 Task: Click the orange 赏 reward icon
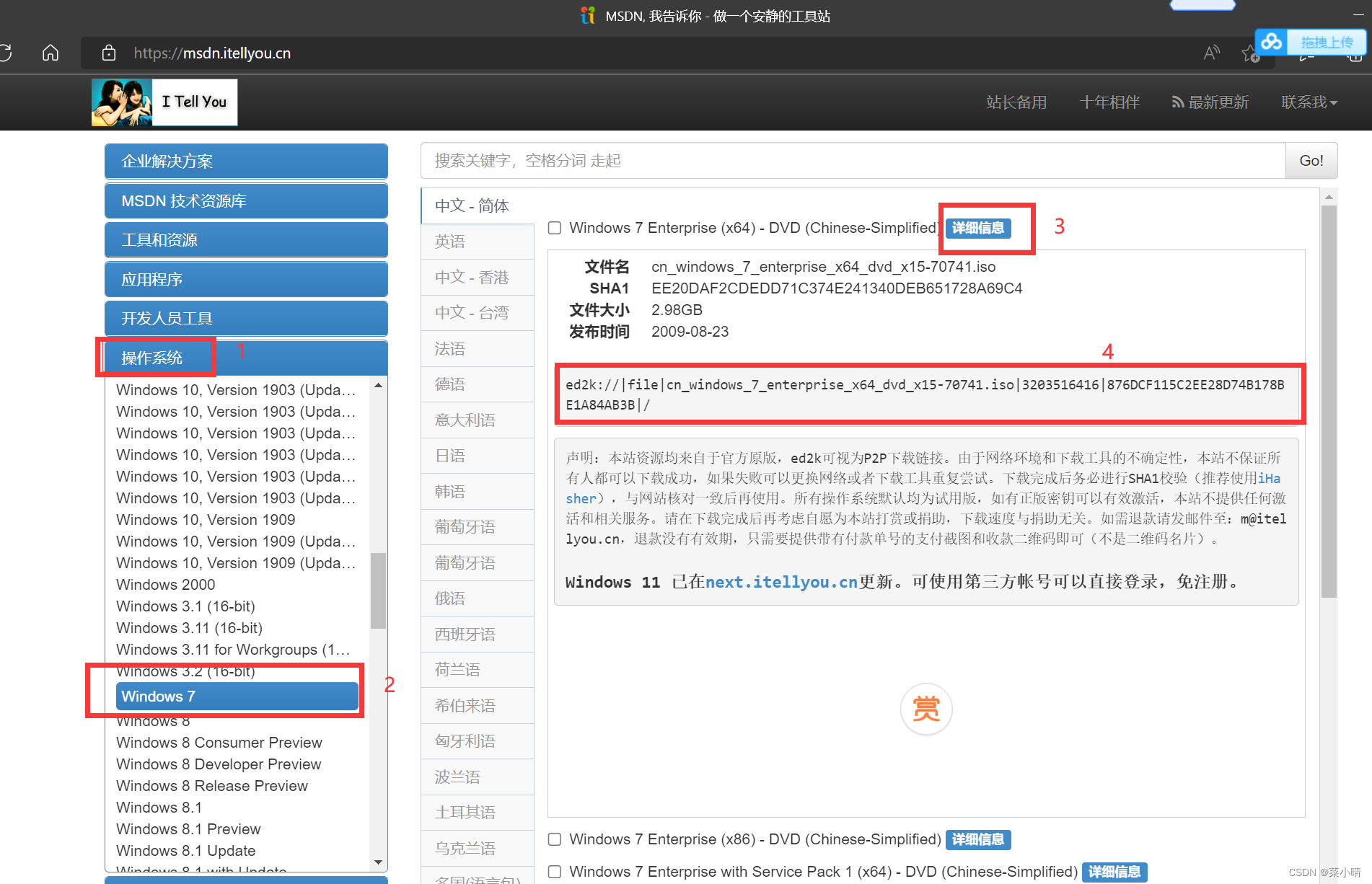click(x=926, y=709)
